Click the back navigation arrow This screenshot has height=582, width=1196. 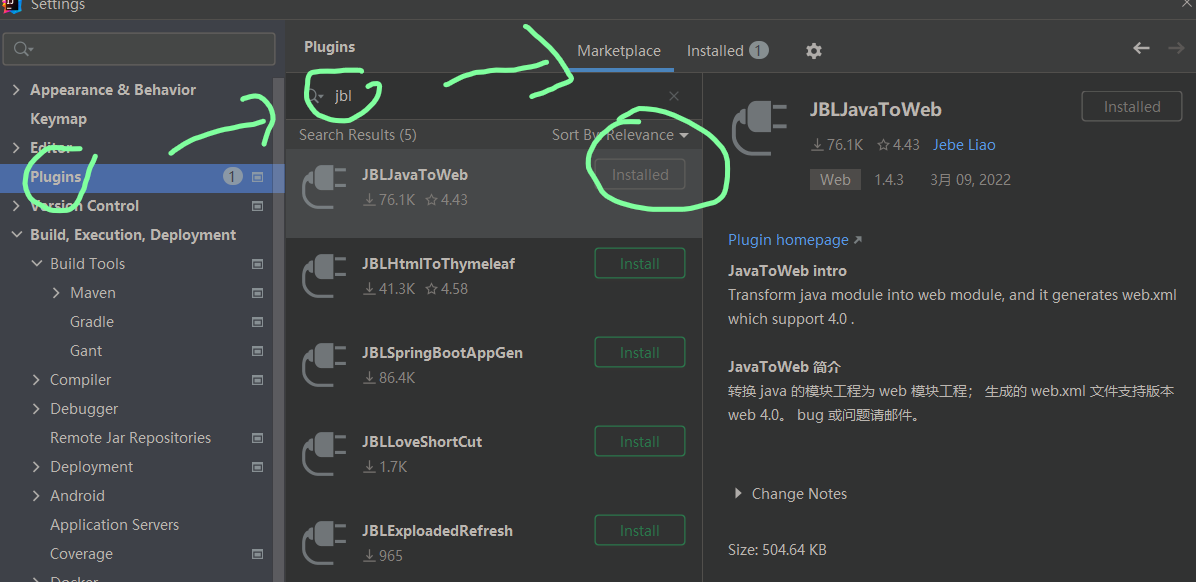[1141, 48]
